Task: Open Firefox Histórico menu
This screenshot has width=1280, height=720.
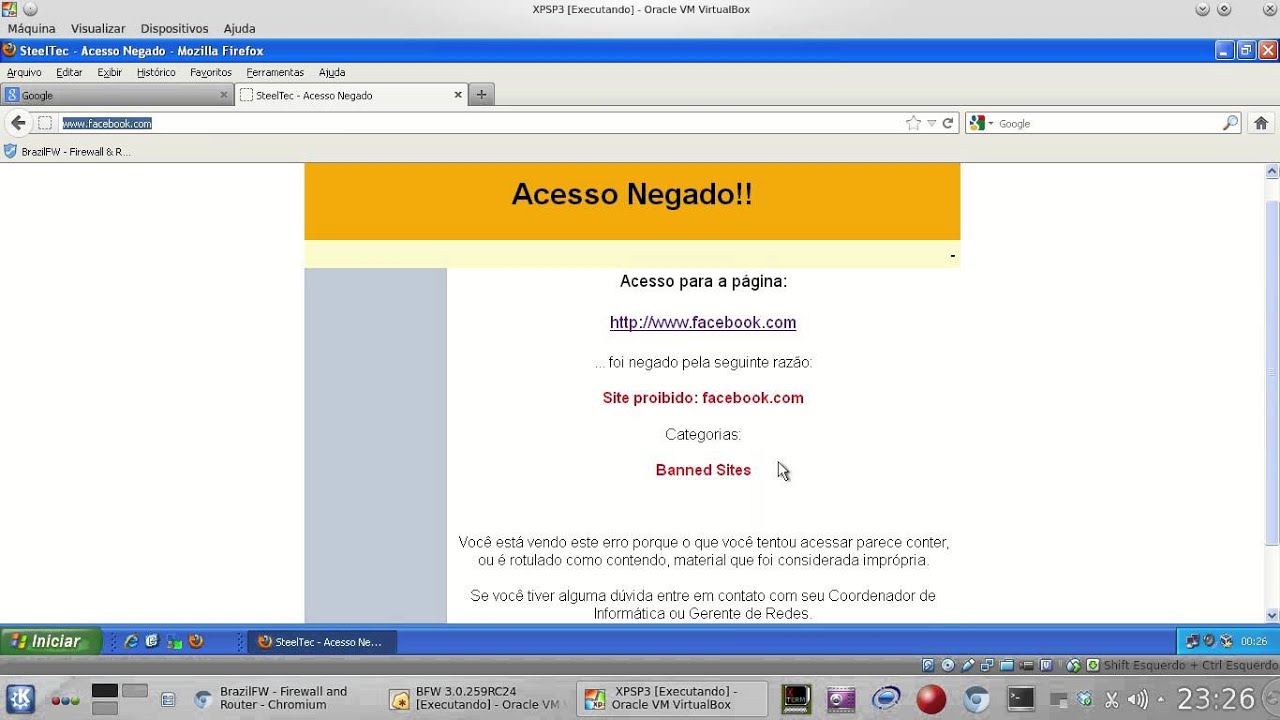Action: [x=156, y=72]
